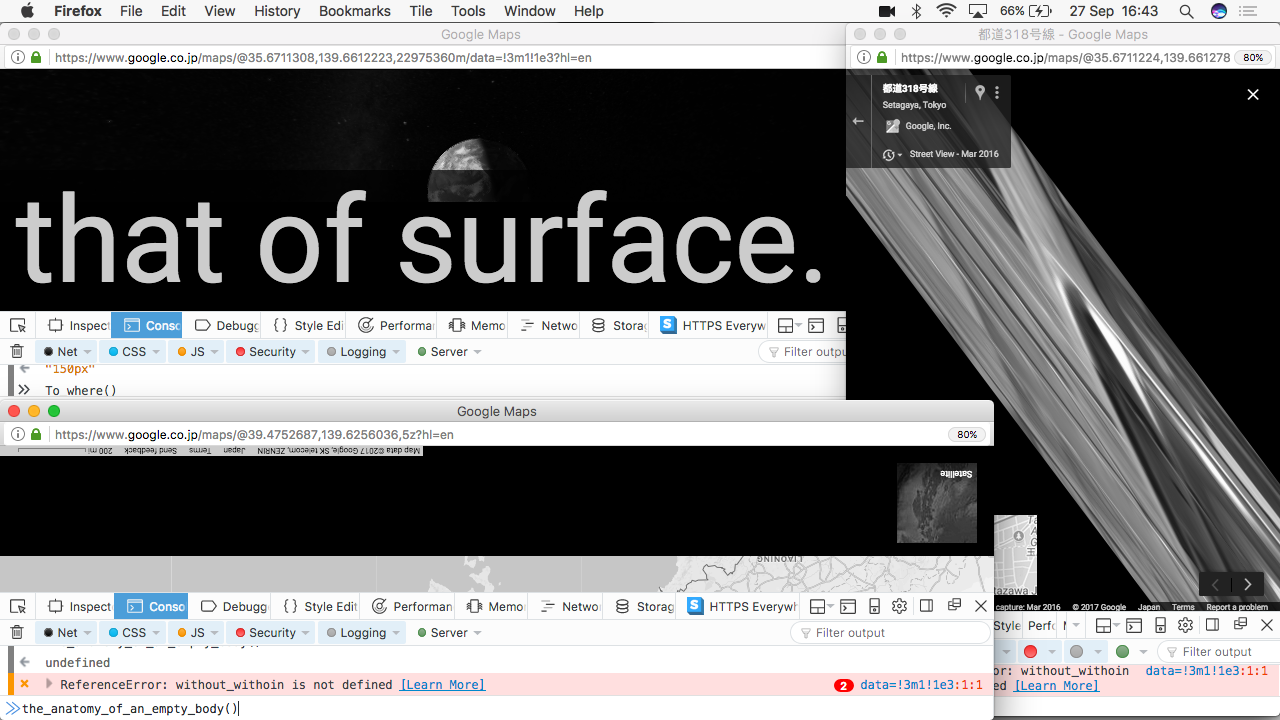Open Net filter dropdown arrow in front console
Viewport: 1280px width, 720px height.
88,633
